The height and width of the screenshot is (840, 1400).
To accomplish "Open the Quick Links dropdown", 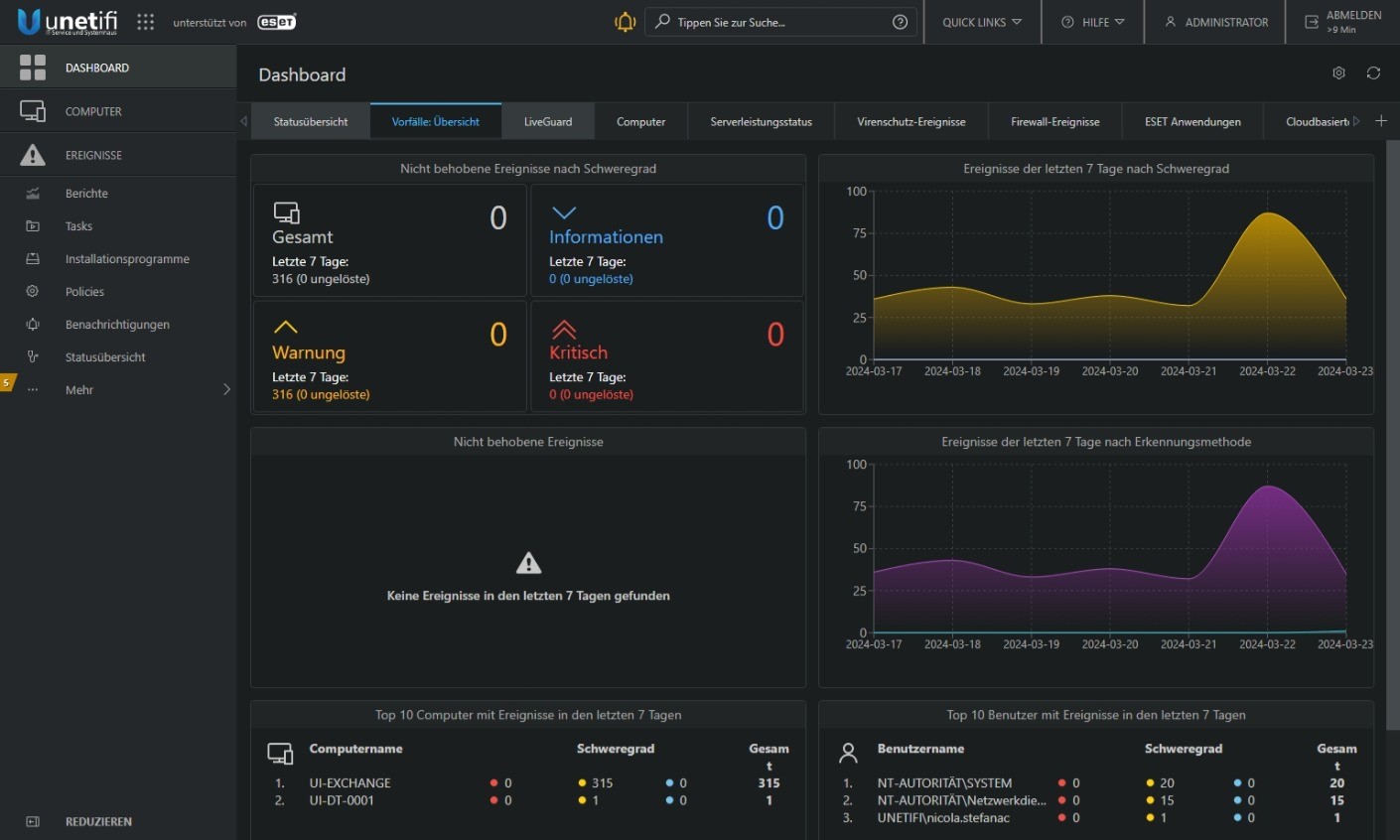I will [x=981, y=22].
